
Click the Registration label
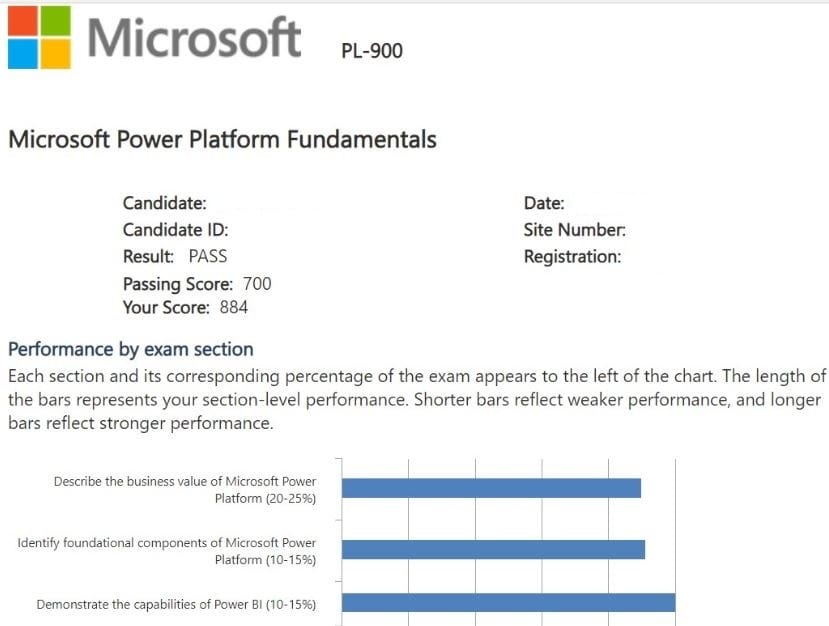(x=572, y=257)
